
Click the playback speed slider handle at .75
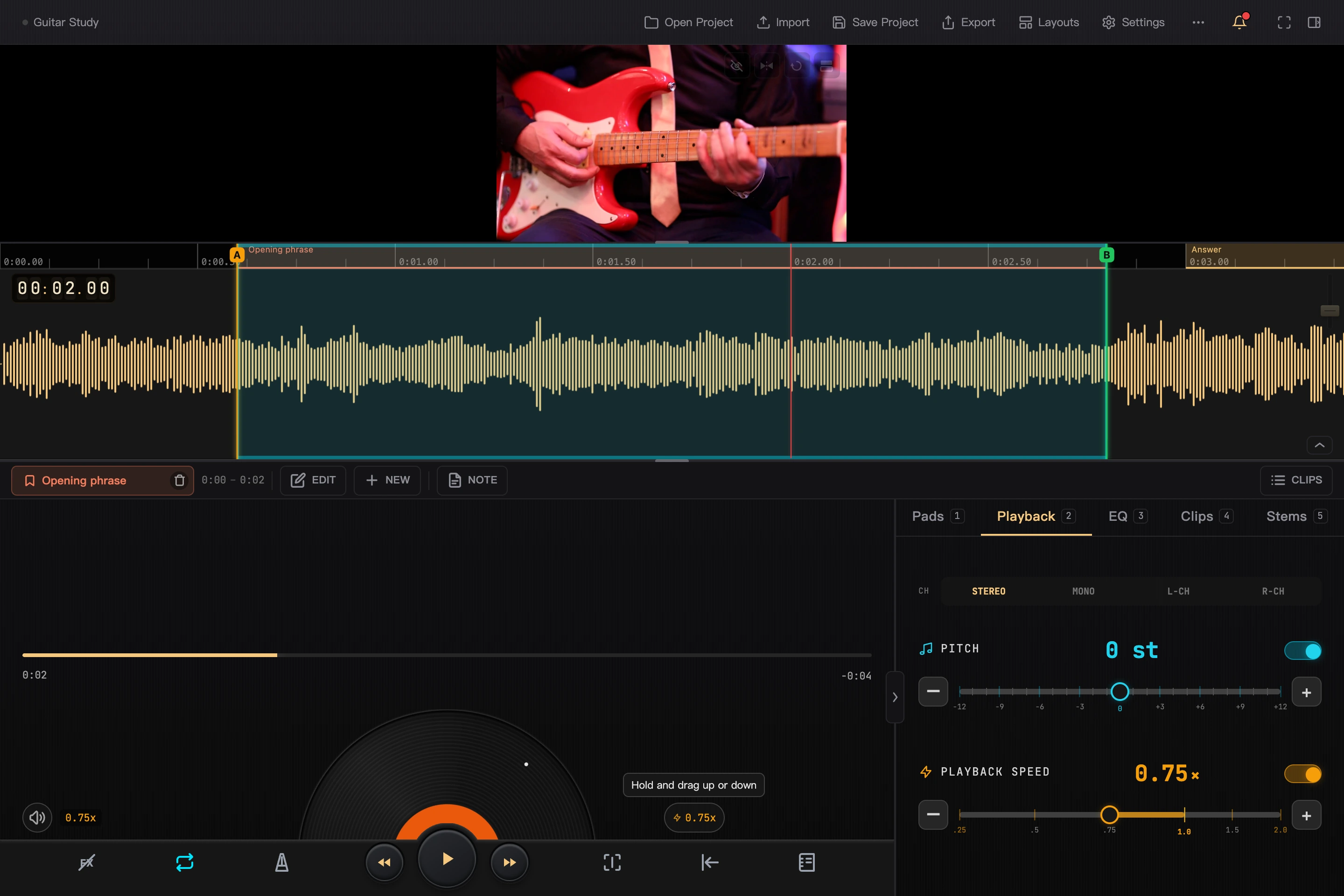click(1109, 814)
